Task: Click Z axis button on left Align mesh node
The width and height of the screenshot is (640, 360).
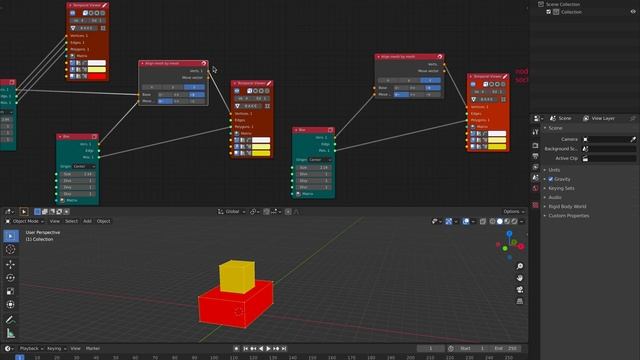Action: pos(194,87)
